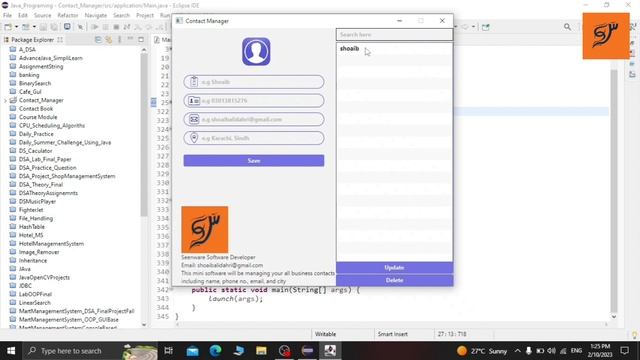Select the HashTable project

[31, 227]
